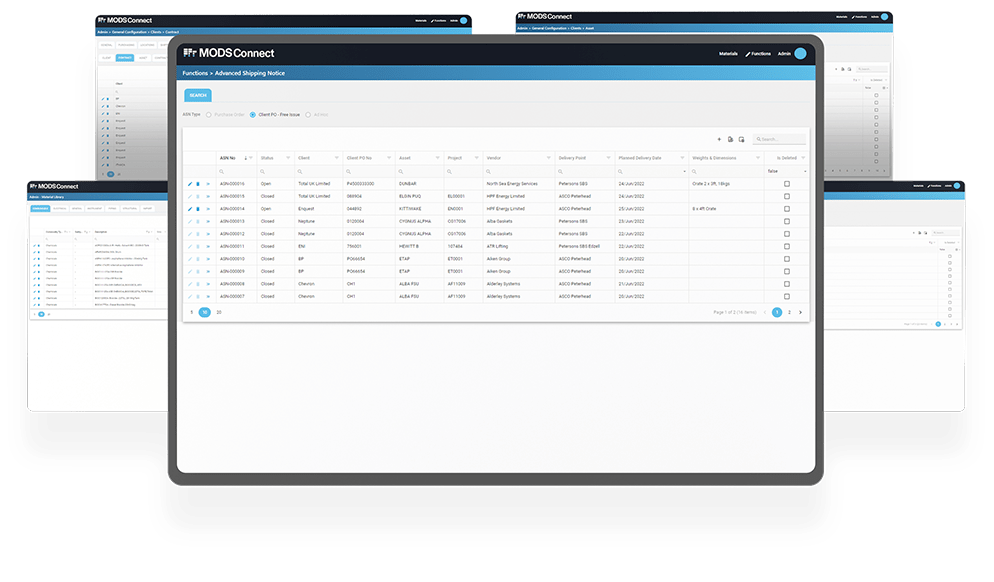Select the Client PO - Free Issue radio

(252, 115)
